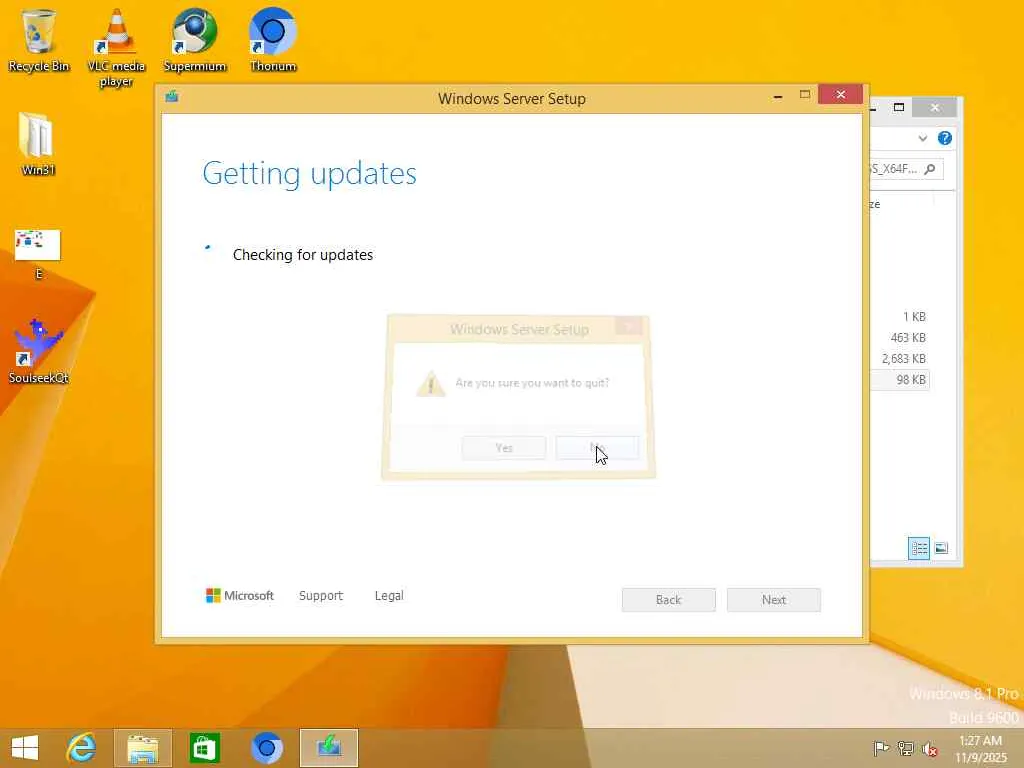
Task: Open File Explorer from the taskbar
Action: pos(142,748)
